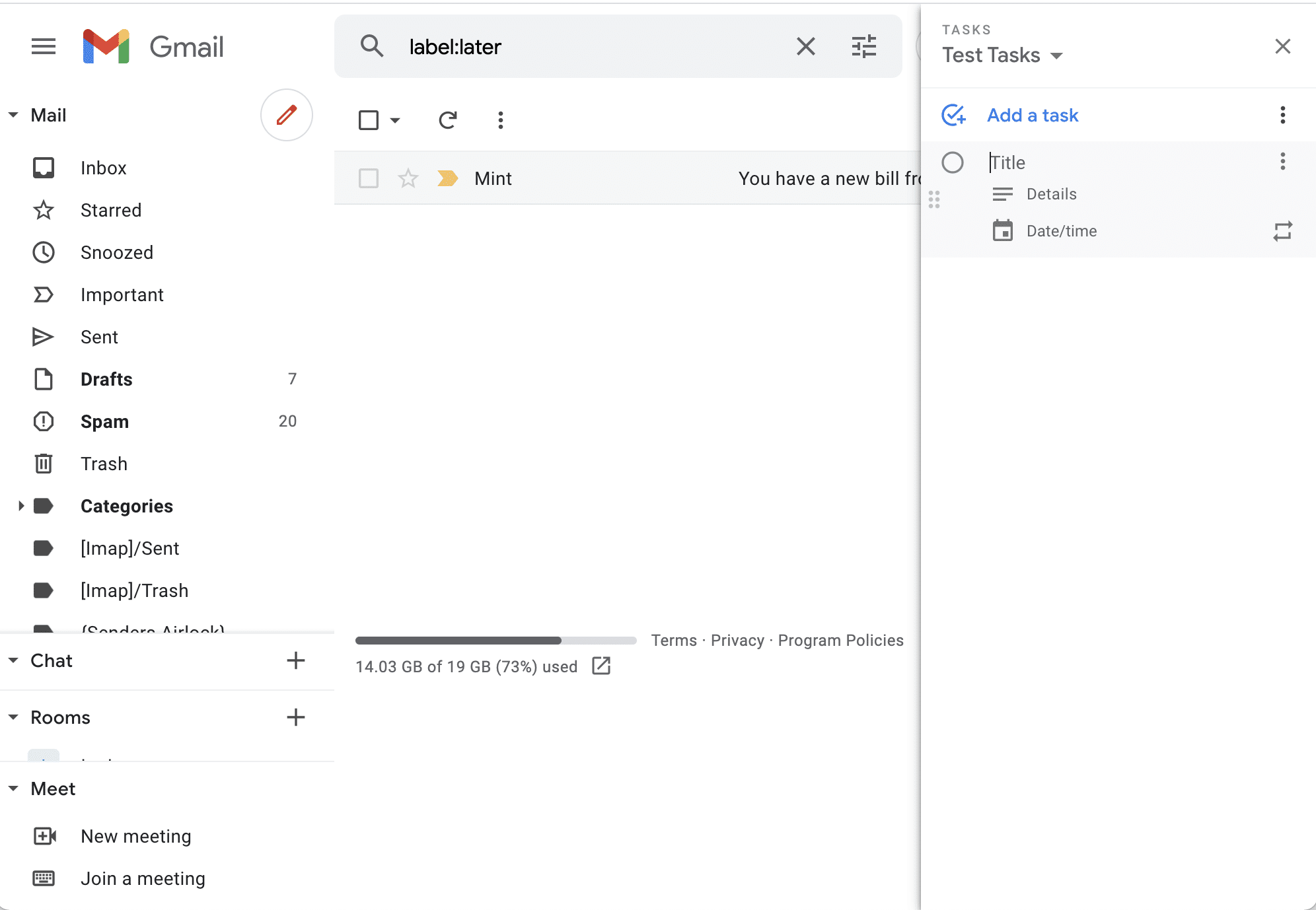Viewport: 1316px width, 910px height.
Task: Click the Add a task button
Action: (x=1031, y=115)
